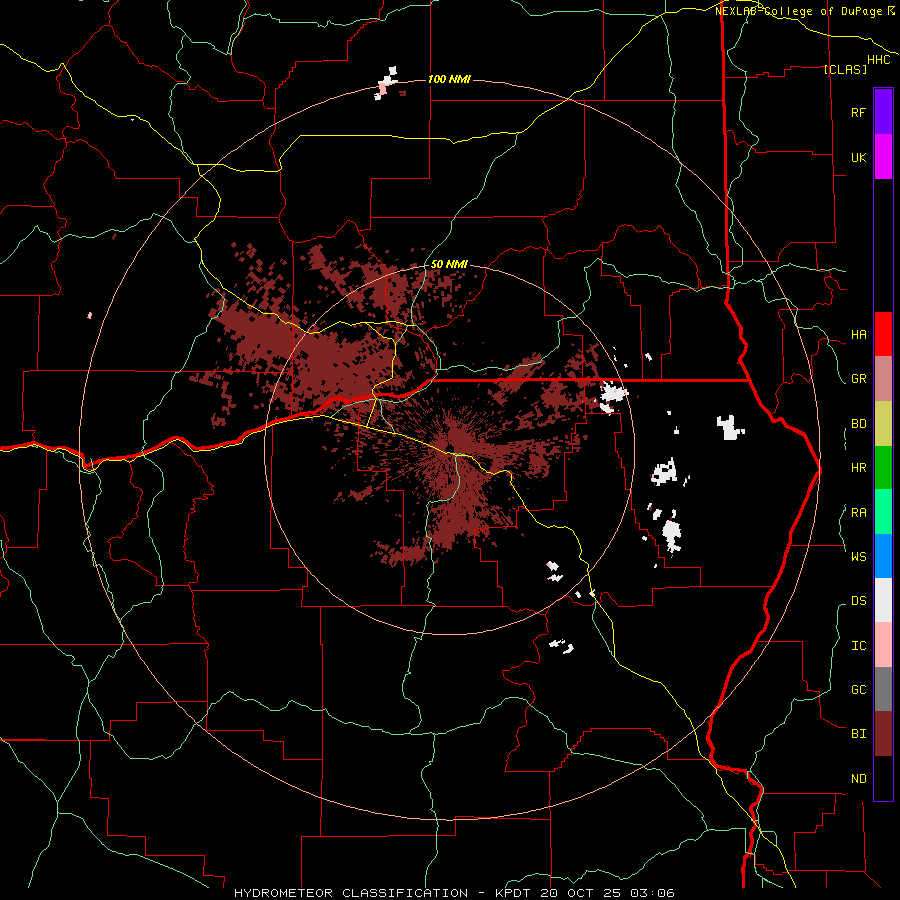The height and width of the screenshot is (900, 900).
Task: Click the 03:06 time stamp
Action: (654, 893)
